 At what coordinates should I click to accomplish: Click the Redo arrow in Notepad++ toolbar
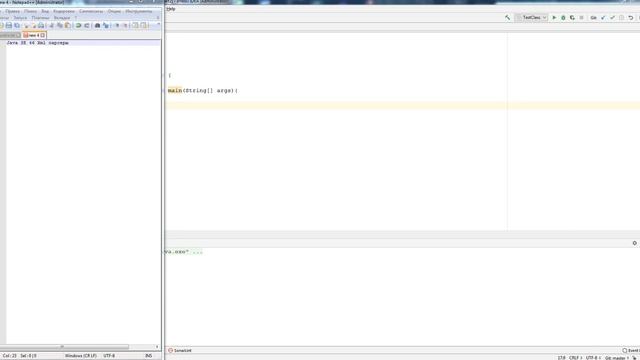point(87,25)
